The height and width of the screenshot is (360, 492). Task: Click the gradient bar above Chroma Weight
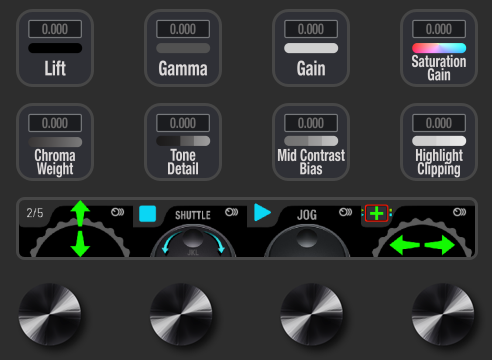tap(55, 142)
